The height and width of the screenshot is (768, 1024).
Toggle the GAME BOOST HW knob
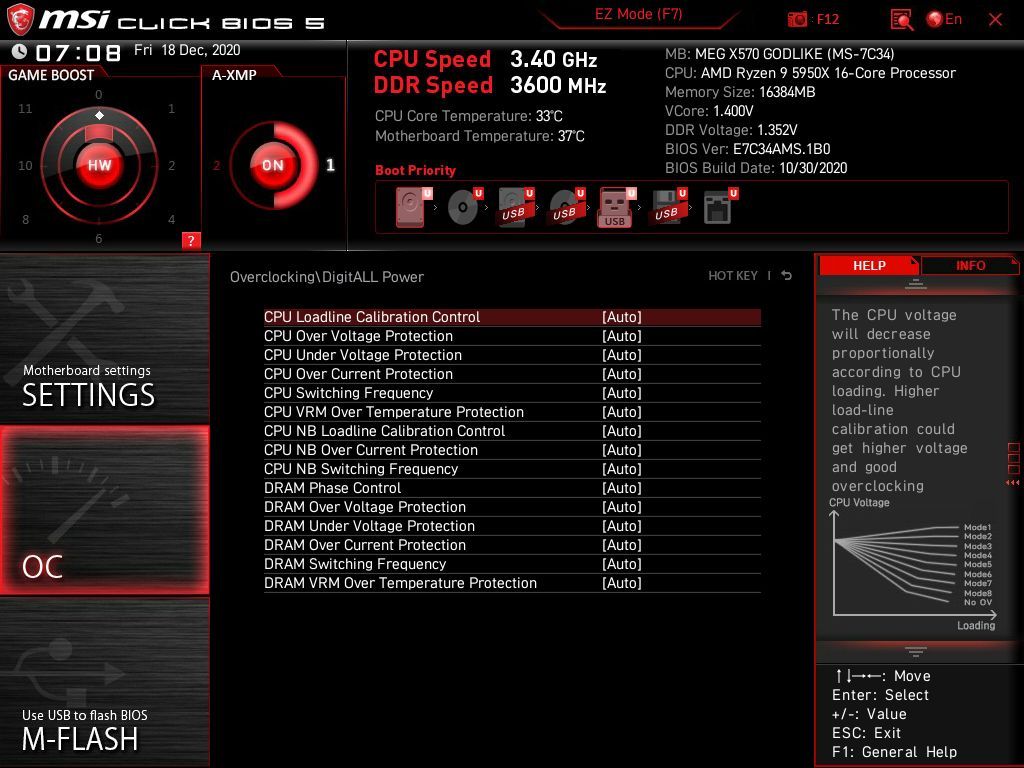pyautogui.click(x=99, y=165)
